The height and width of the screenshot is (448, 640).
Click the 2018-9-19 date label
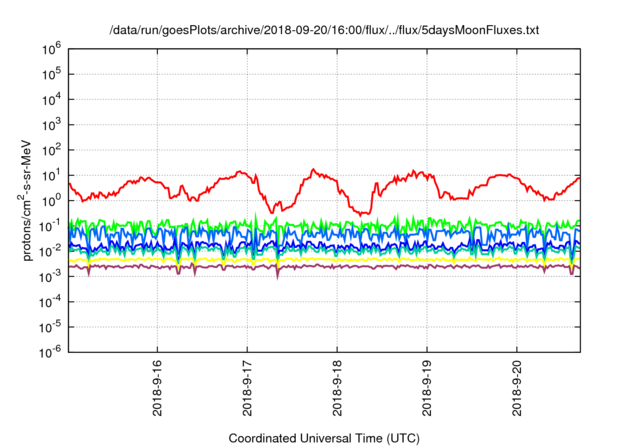tap(427, 388)
